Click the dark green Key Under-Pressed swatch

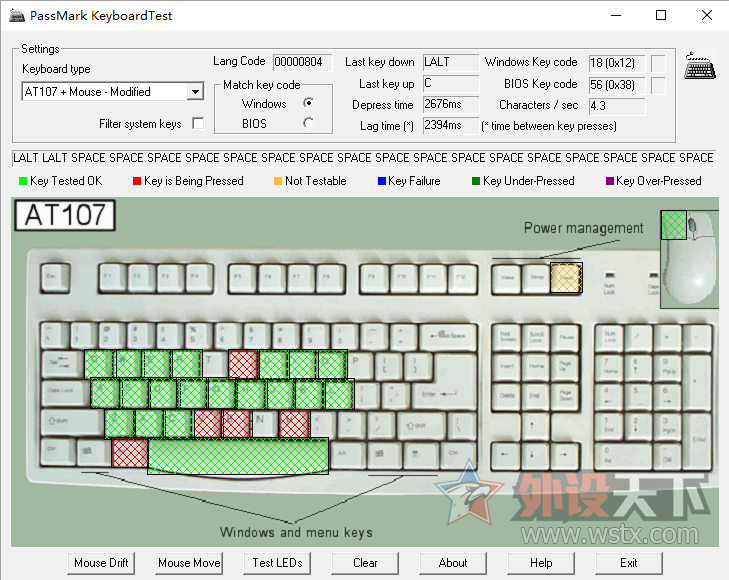coord(476,181)
